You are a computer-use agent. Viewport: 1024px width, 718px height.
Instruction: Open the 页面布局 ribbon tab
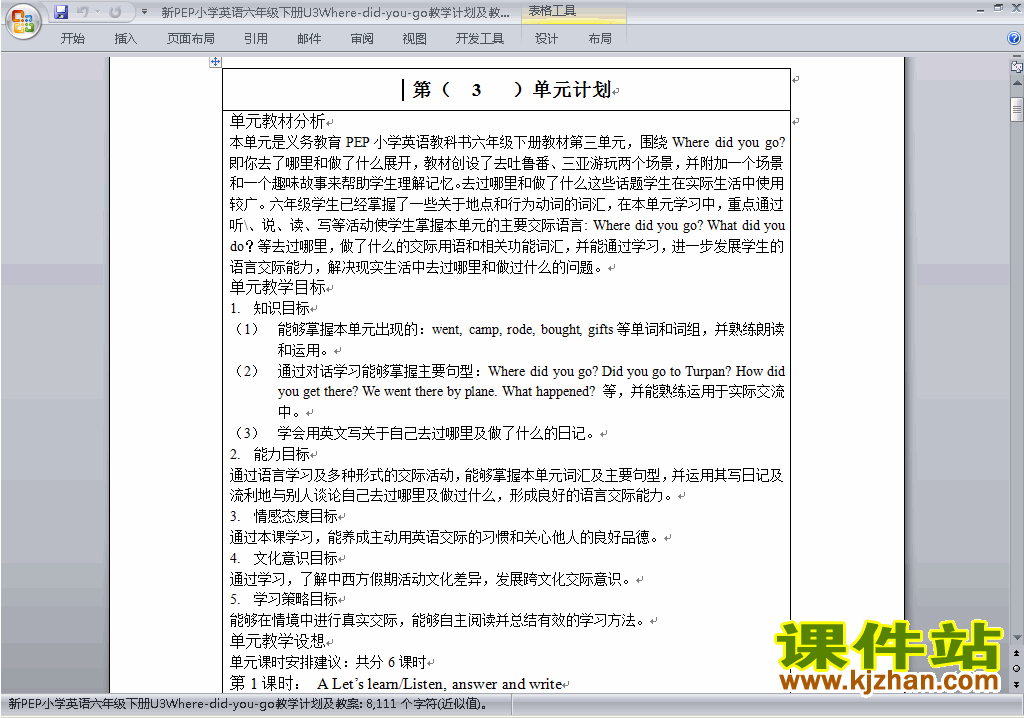pos(191,39)
